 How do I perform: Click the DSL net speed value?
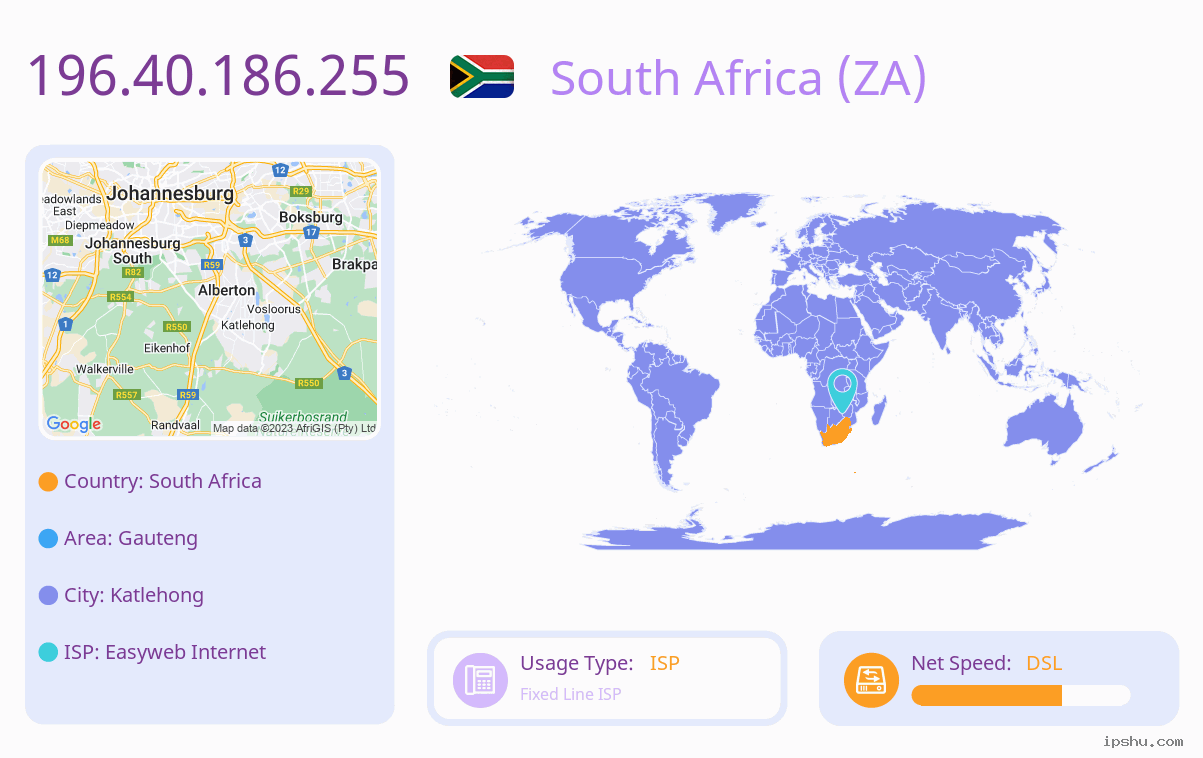pyautogui.click(x=1044, y=663)
